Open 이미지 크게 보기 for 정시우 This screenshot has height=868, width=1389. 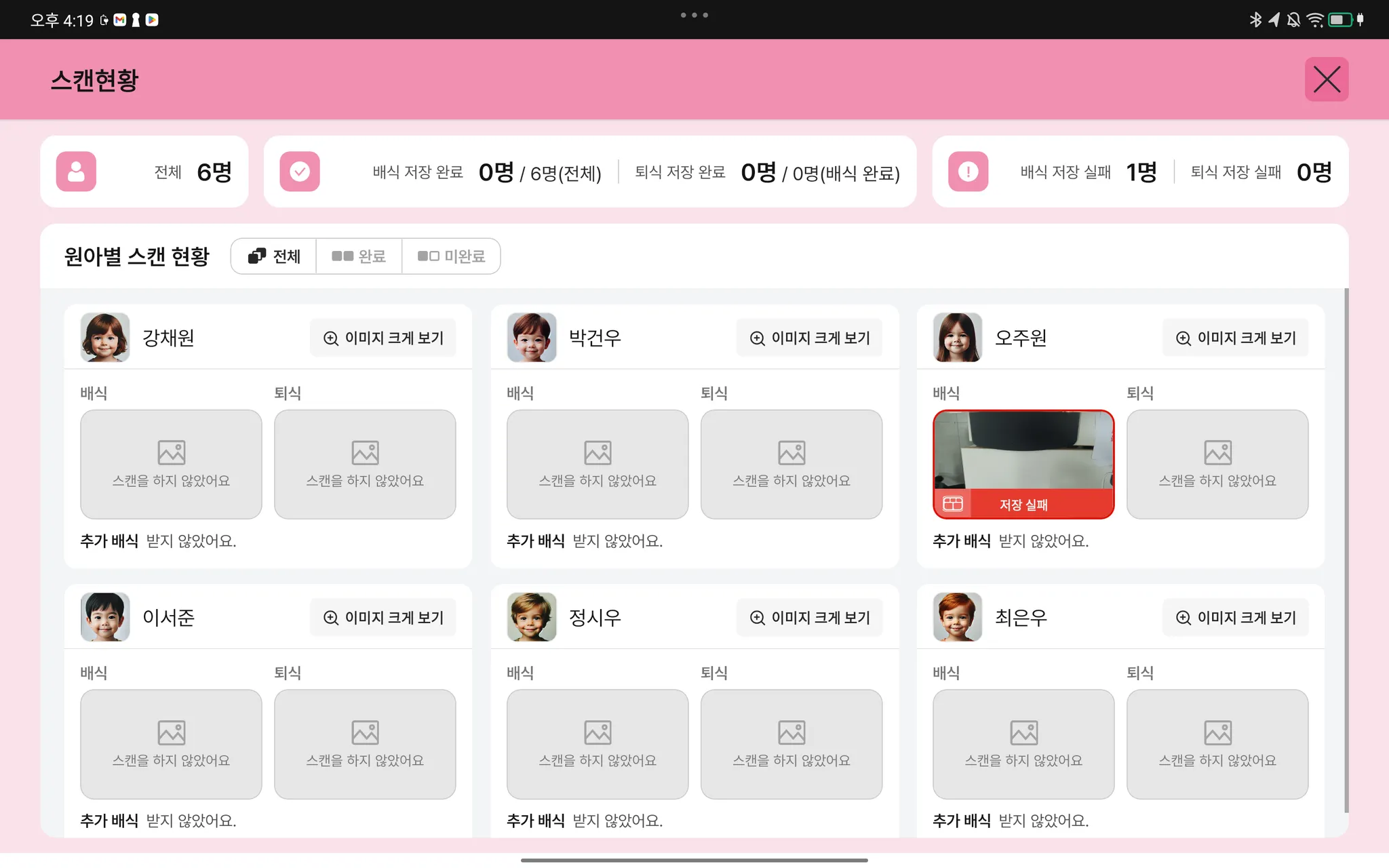[810, 618]
